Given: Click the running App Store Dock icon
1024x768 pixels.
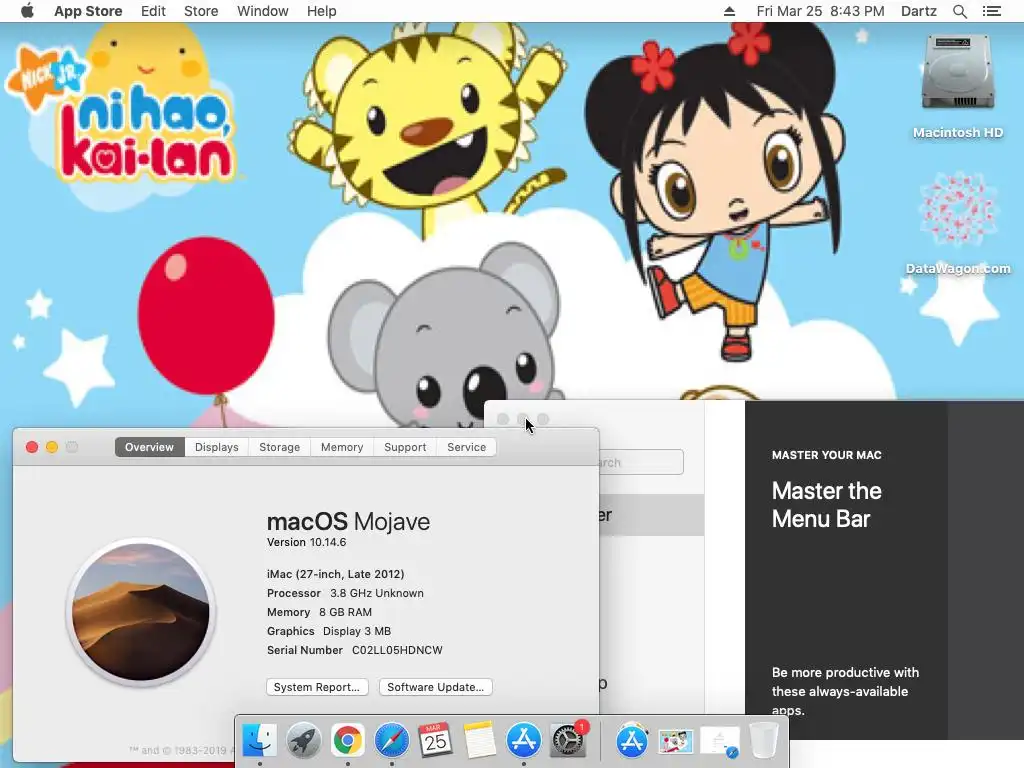Looking at the screenshot, I should pyautogui.click(x=524, y=741).
